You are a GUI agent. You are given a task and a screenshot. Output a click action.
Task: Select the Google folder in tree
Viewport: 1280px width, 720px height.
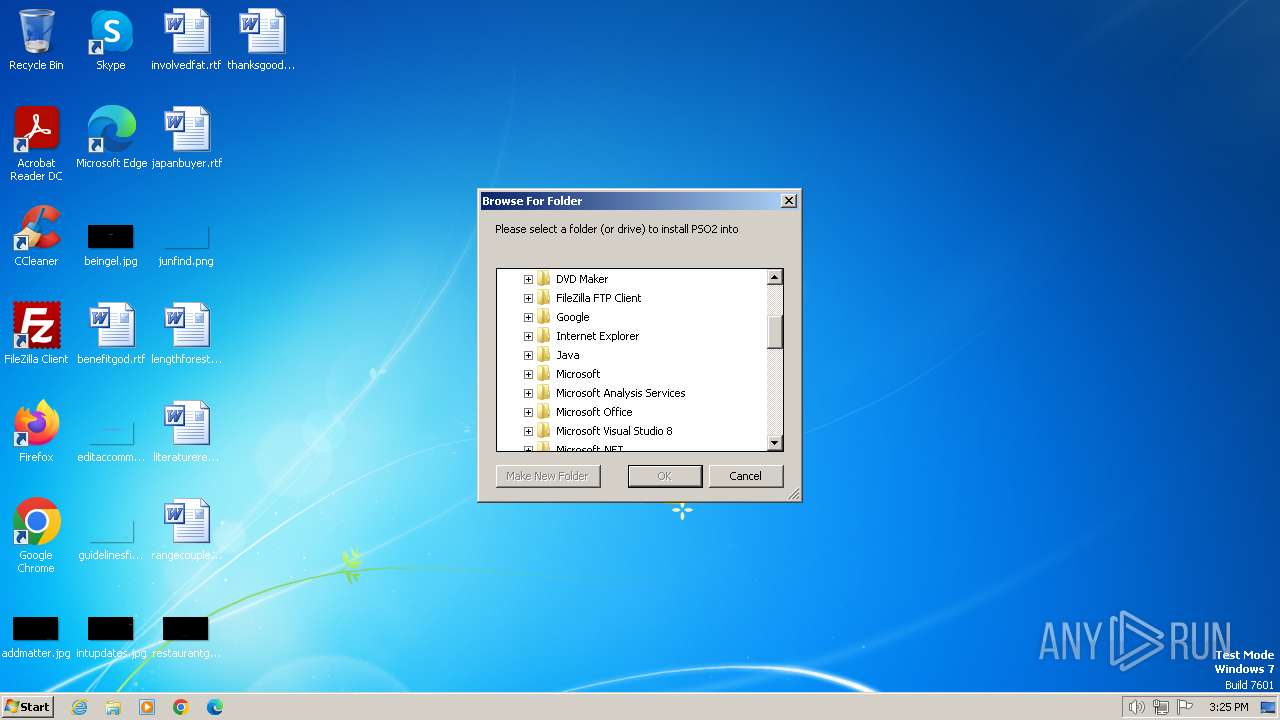(x=572, y=317)
